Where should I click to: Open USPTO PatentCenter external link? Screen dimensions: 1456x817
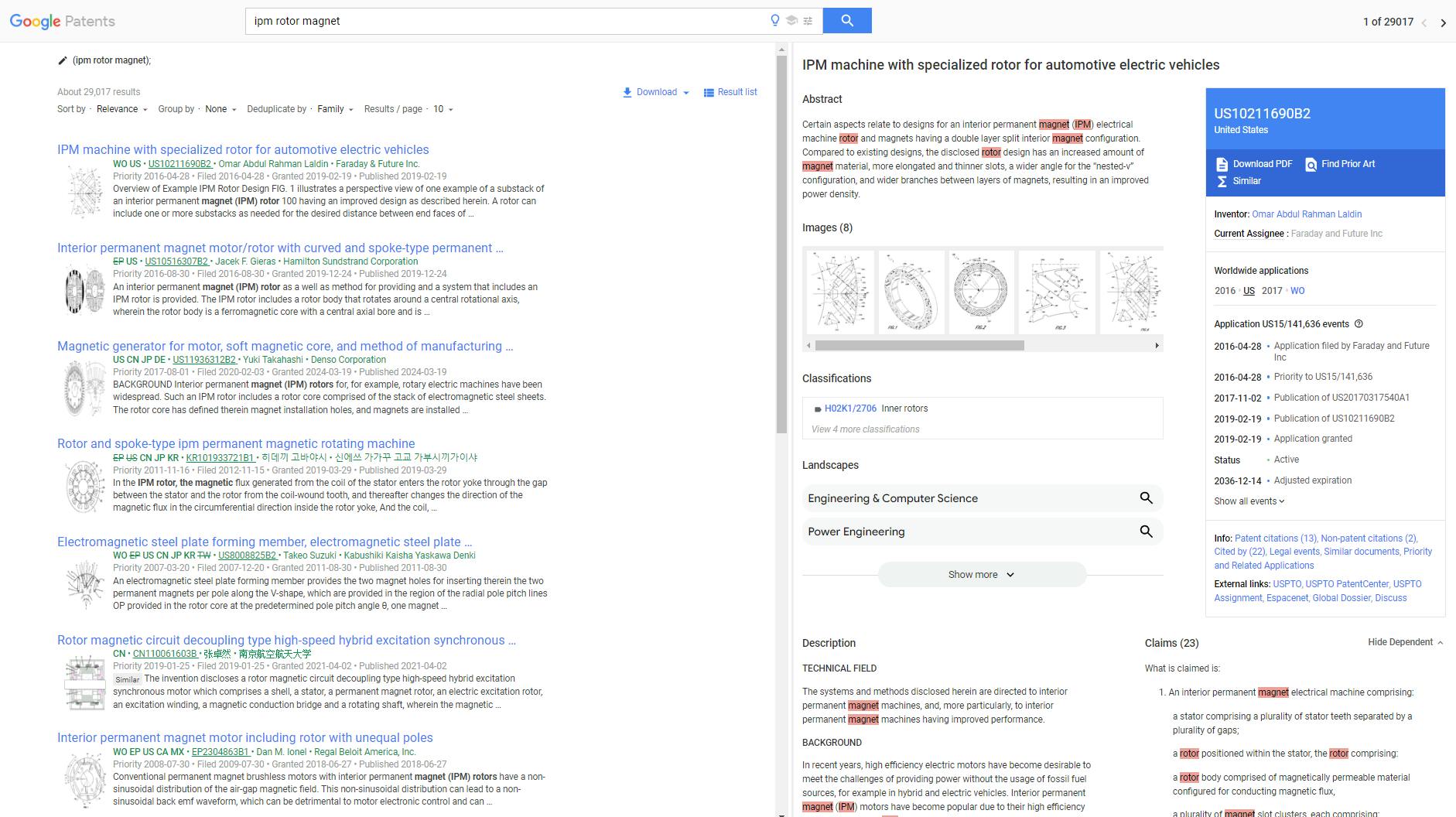coord(1348,584)
